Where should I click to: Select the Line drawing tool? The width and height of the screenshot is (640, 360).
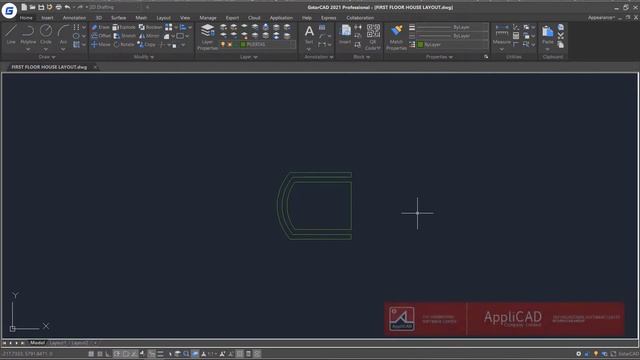tap(11, 33)
